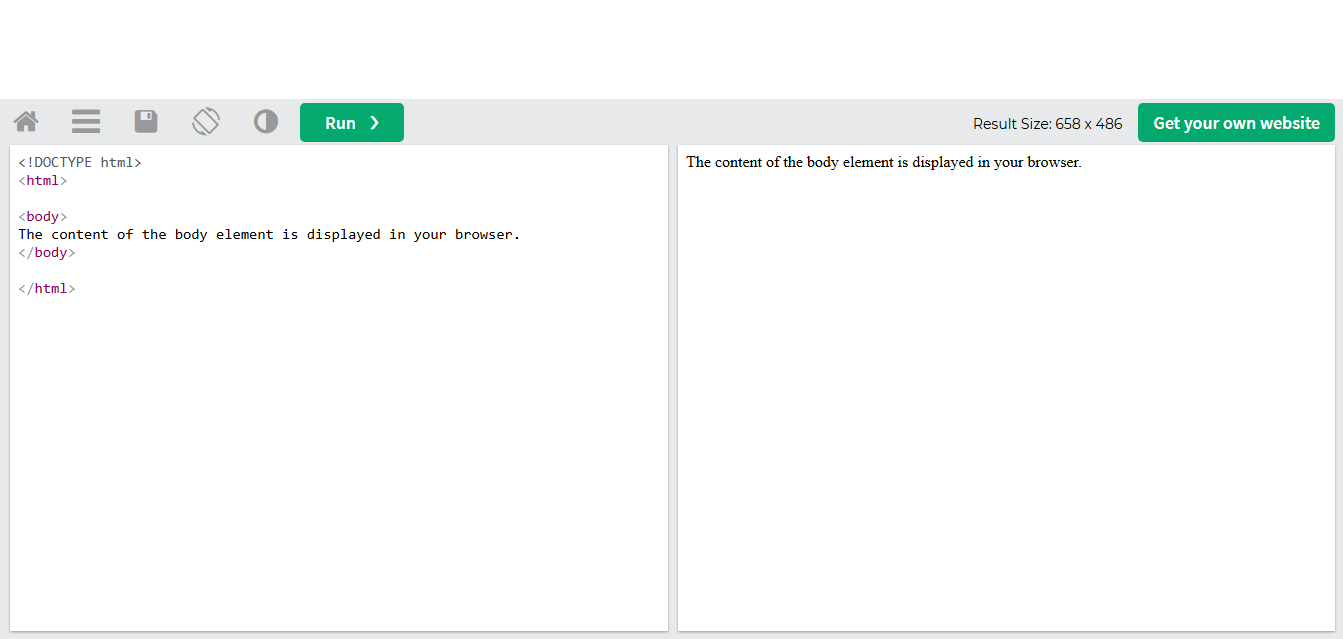1343x639 pixels.
Task: Go to W3Schools home via house icon
Action: (26, 122)
